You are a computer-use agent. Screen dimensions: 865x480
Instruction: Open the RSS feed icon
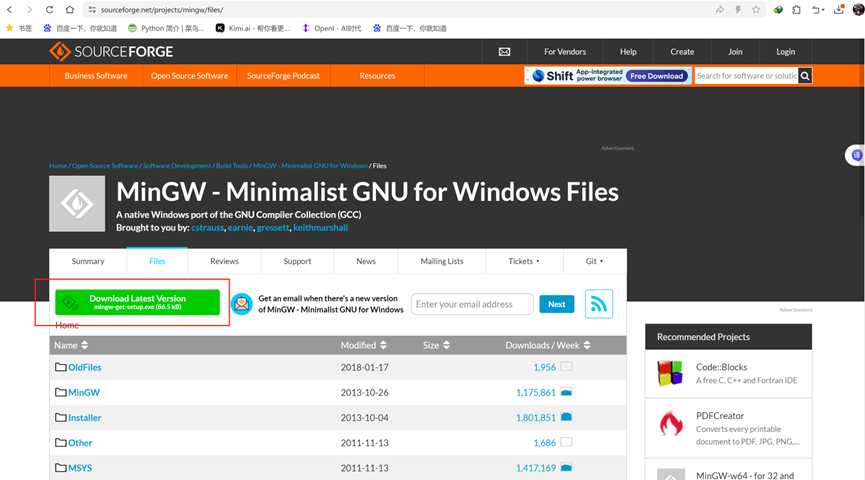599,303
